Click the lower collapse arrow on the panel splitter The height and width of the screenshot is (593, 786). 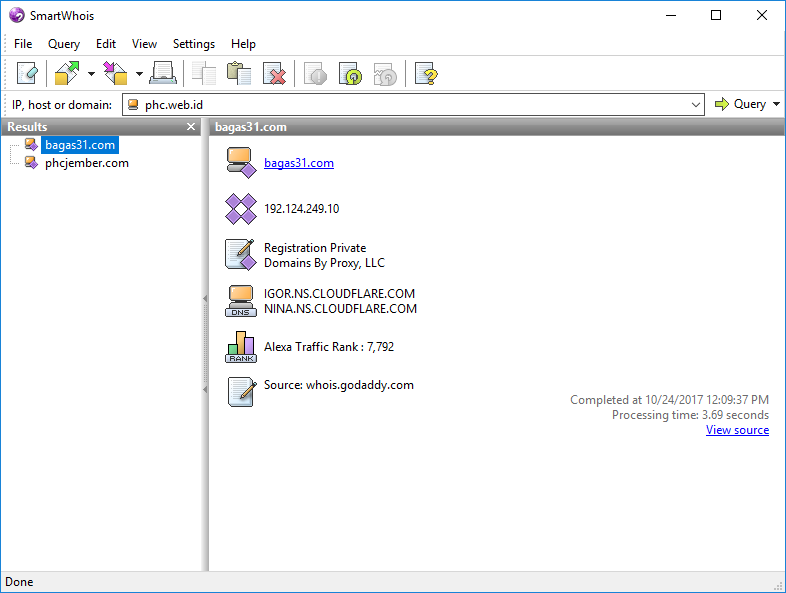(205, 389)
